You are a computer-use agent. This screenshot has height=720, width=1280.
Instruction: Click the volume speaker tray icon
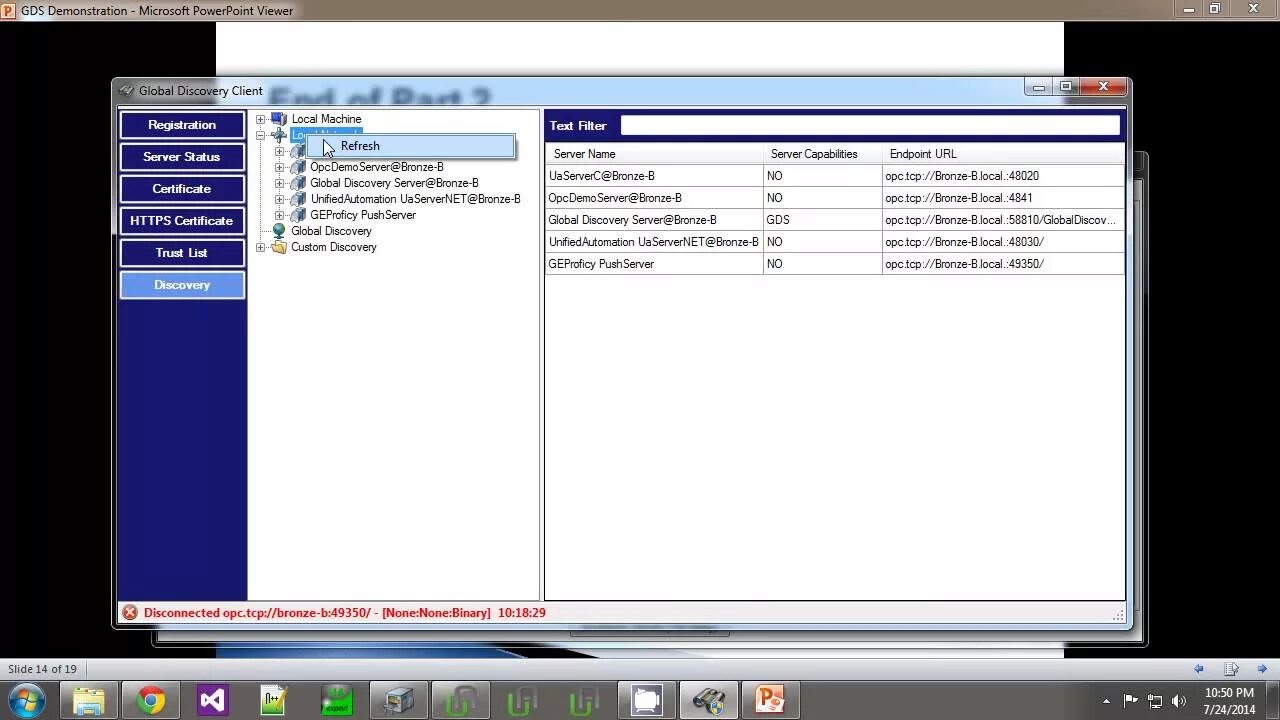click(1179, 701)
